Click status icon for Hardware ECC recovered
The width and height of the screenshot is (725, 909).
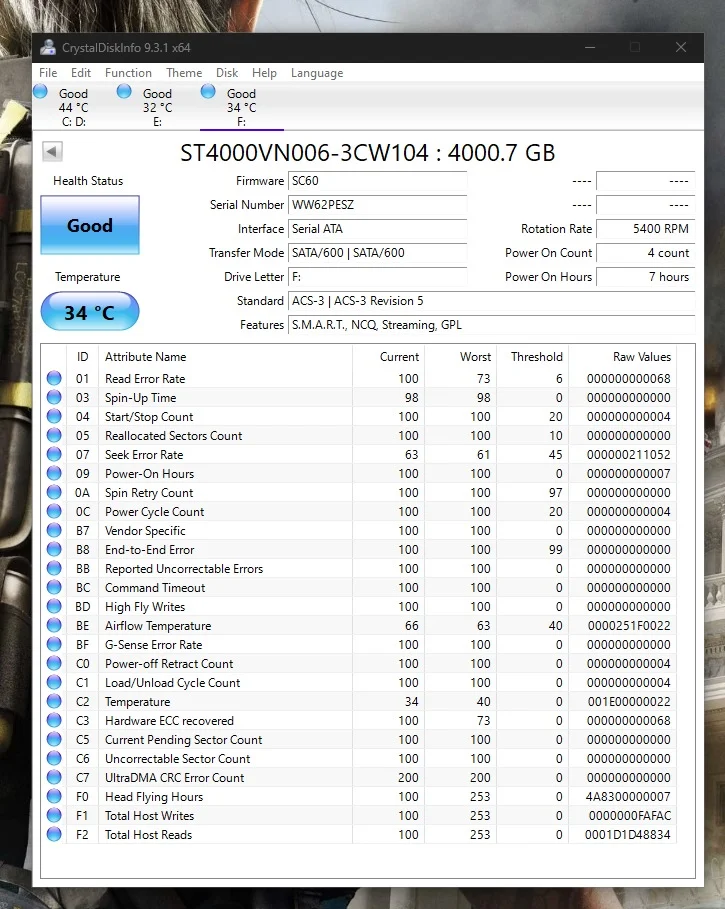54,721
